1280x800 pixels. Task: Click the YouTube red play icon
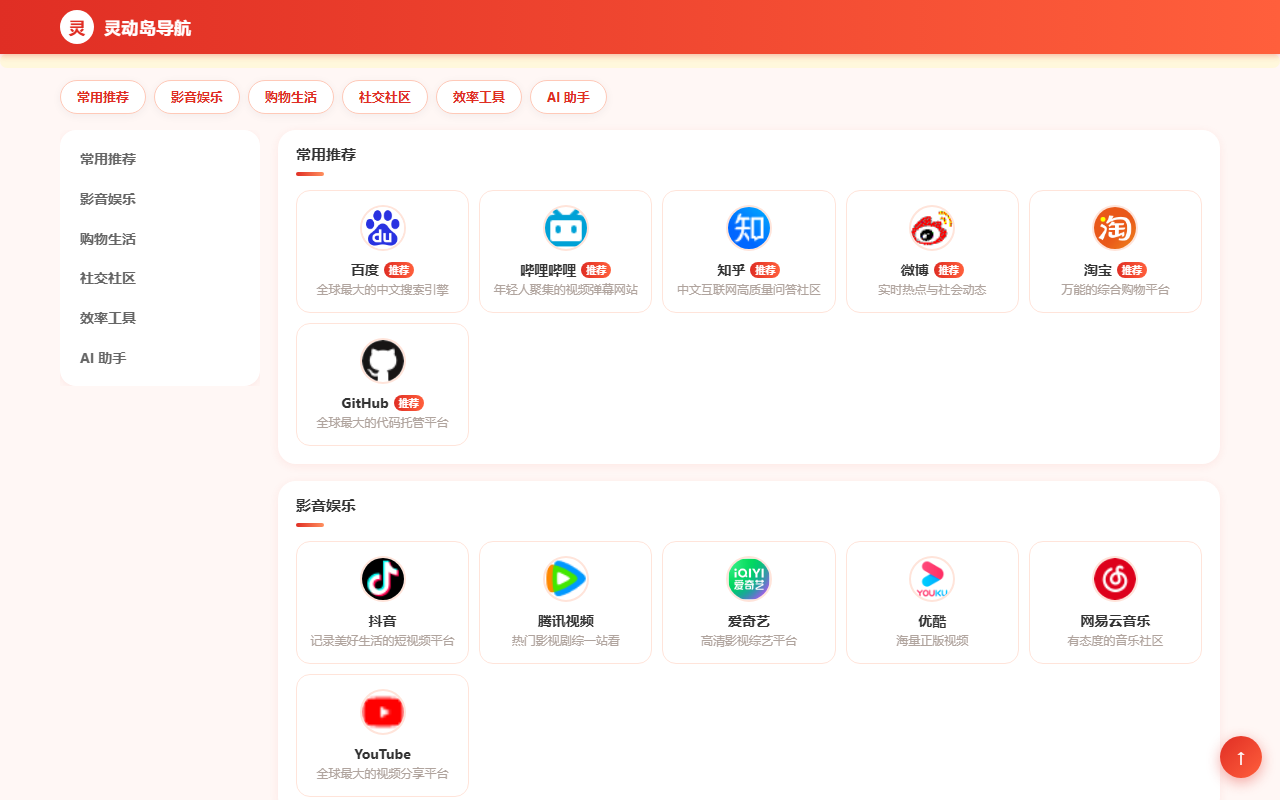click(382, 712)
